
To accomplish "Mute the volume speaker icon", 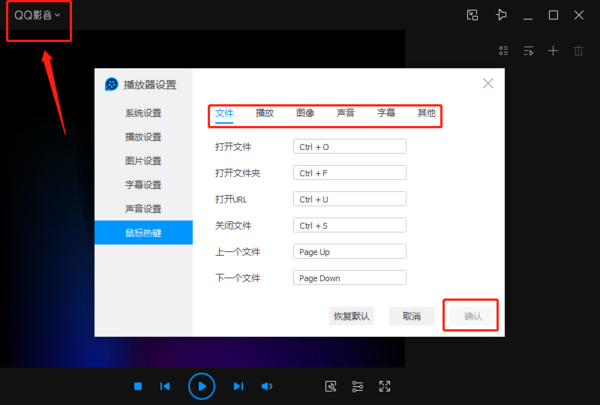I will 267,386.
